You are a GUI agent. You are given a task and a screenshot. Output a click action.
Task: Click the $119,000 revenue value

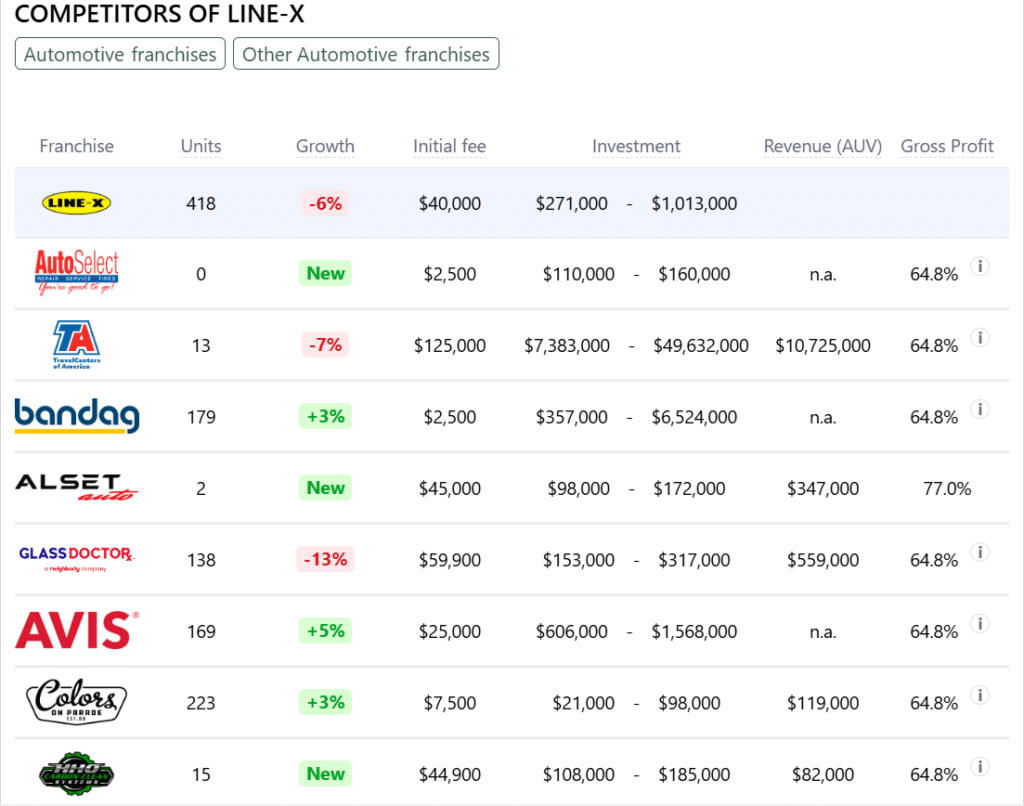[x=823, y=703]
